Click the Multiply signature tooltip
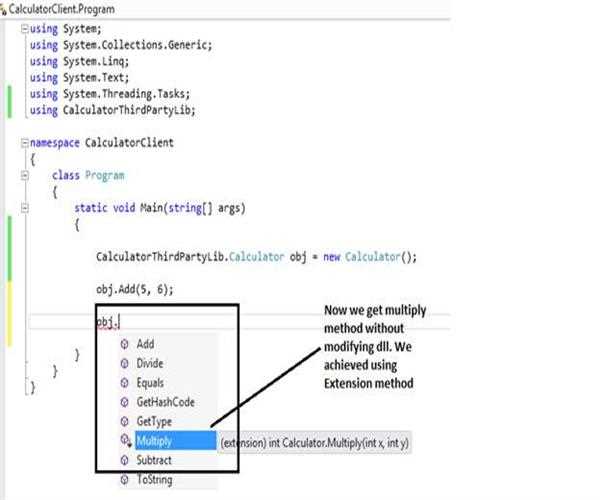Viewport: 600px width, 500px height. tap(330, 441)
